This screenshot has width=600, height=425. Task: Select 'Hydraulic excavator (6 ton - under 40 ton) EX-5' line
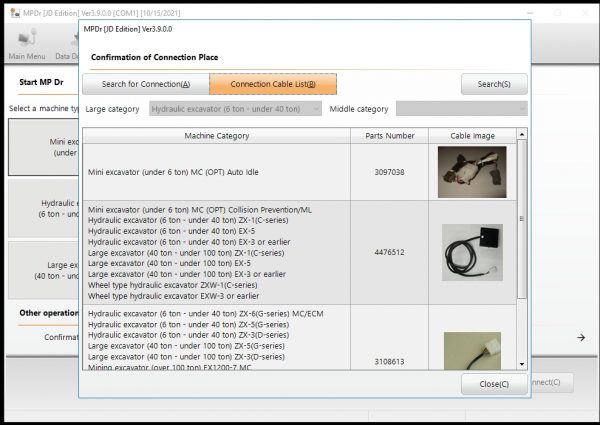[x=171, y=231]
